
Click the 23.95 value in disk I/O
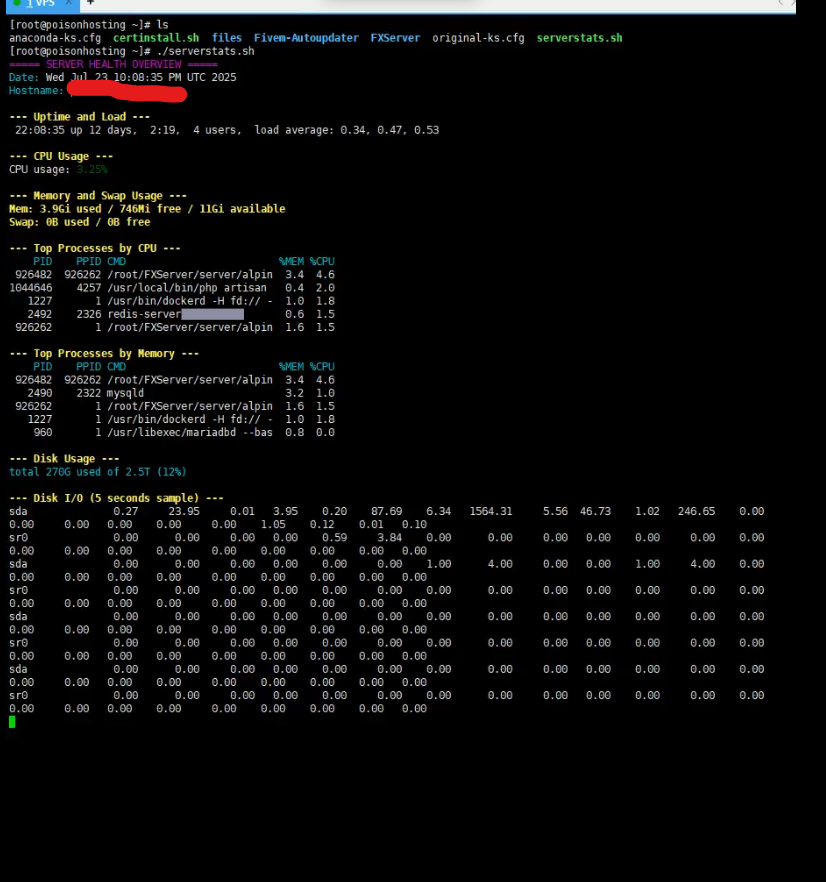[x=184, y=511]
